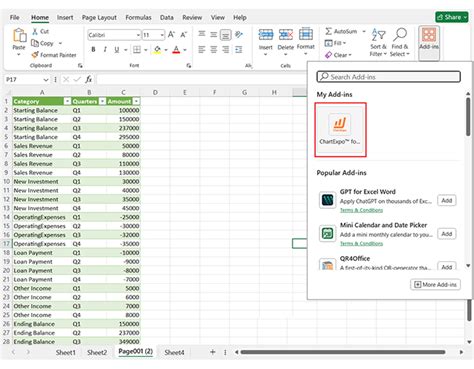Open the Quarters column filter dropdown
This screenshot has height=369, width=474.
[x=103, y=101]
